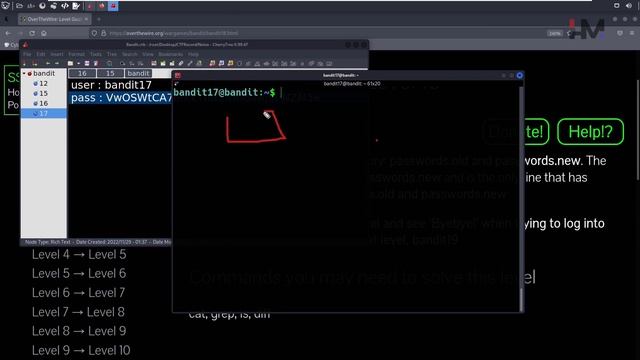Open CherryTree Edit menu
Screen dimensions: 640x360
click(x=41, y=54)
